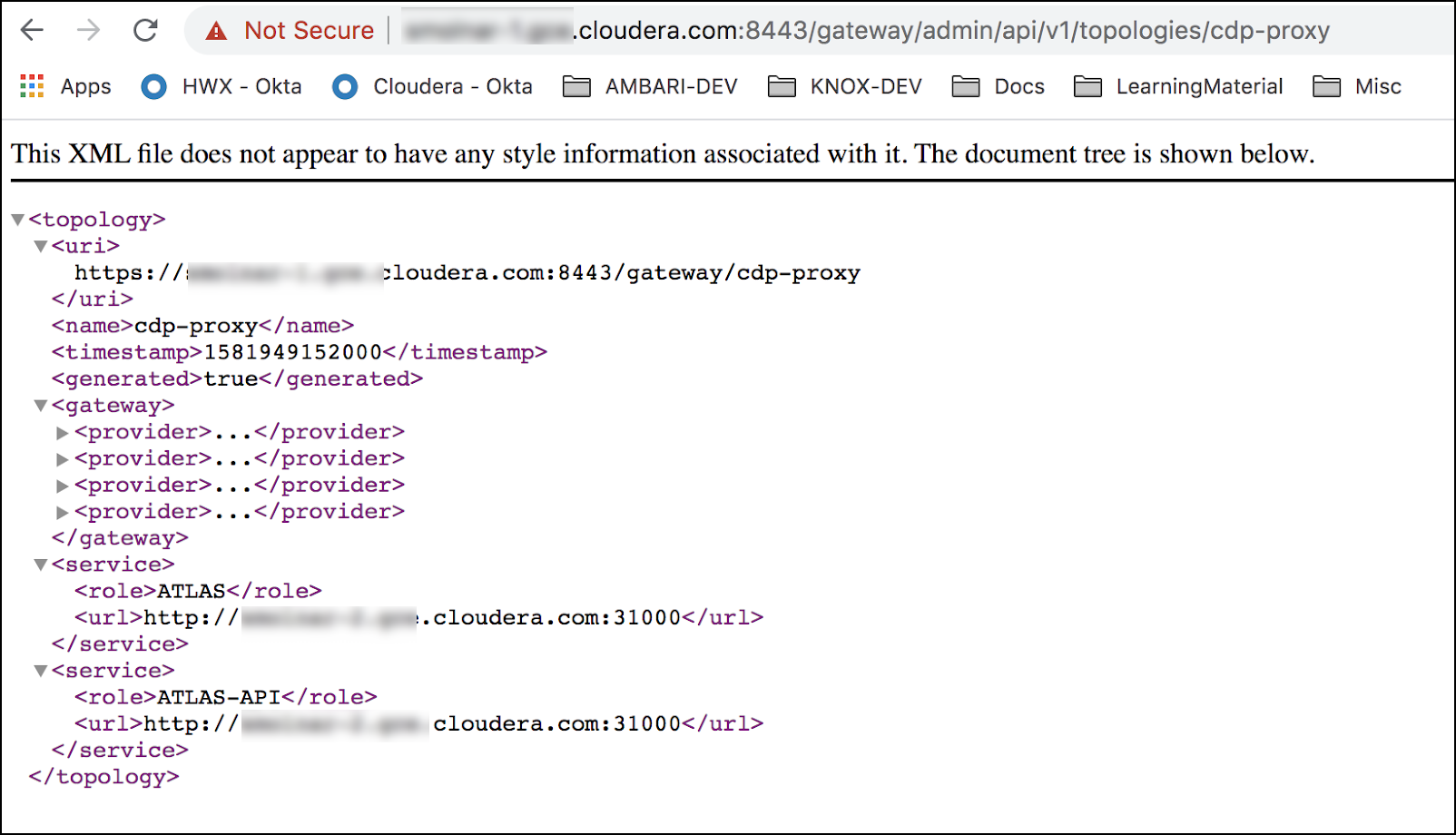The image size is (1456, 835).
Task: Click the browser back arrow
Action: [x=33, y=30]
